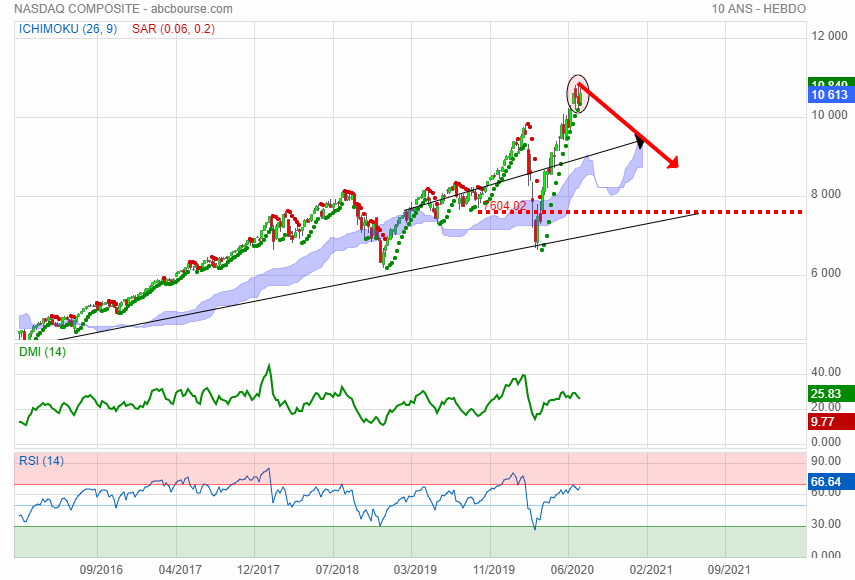The height and width of the screenshot is (580, 855).
Task: Click the red 9.77 DMI value badge
Action: pyautogui.click(x=831, y=421)
